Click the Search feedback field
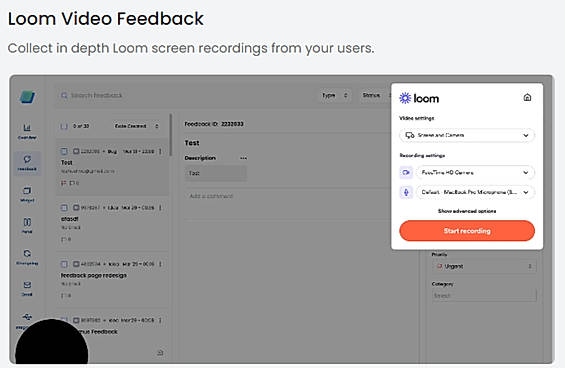This screenshot has height=368, width=565. coord(184,96)
